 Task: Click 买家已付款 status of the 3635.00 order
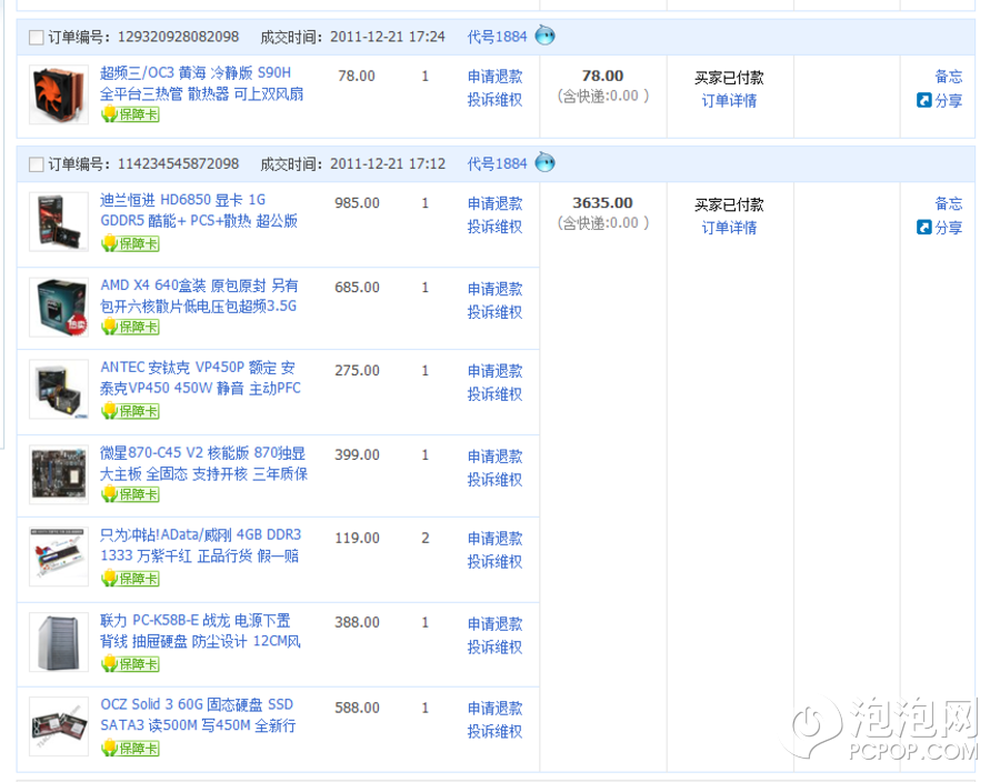(x=729, y=205)
